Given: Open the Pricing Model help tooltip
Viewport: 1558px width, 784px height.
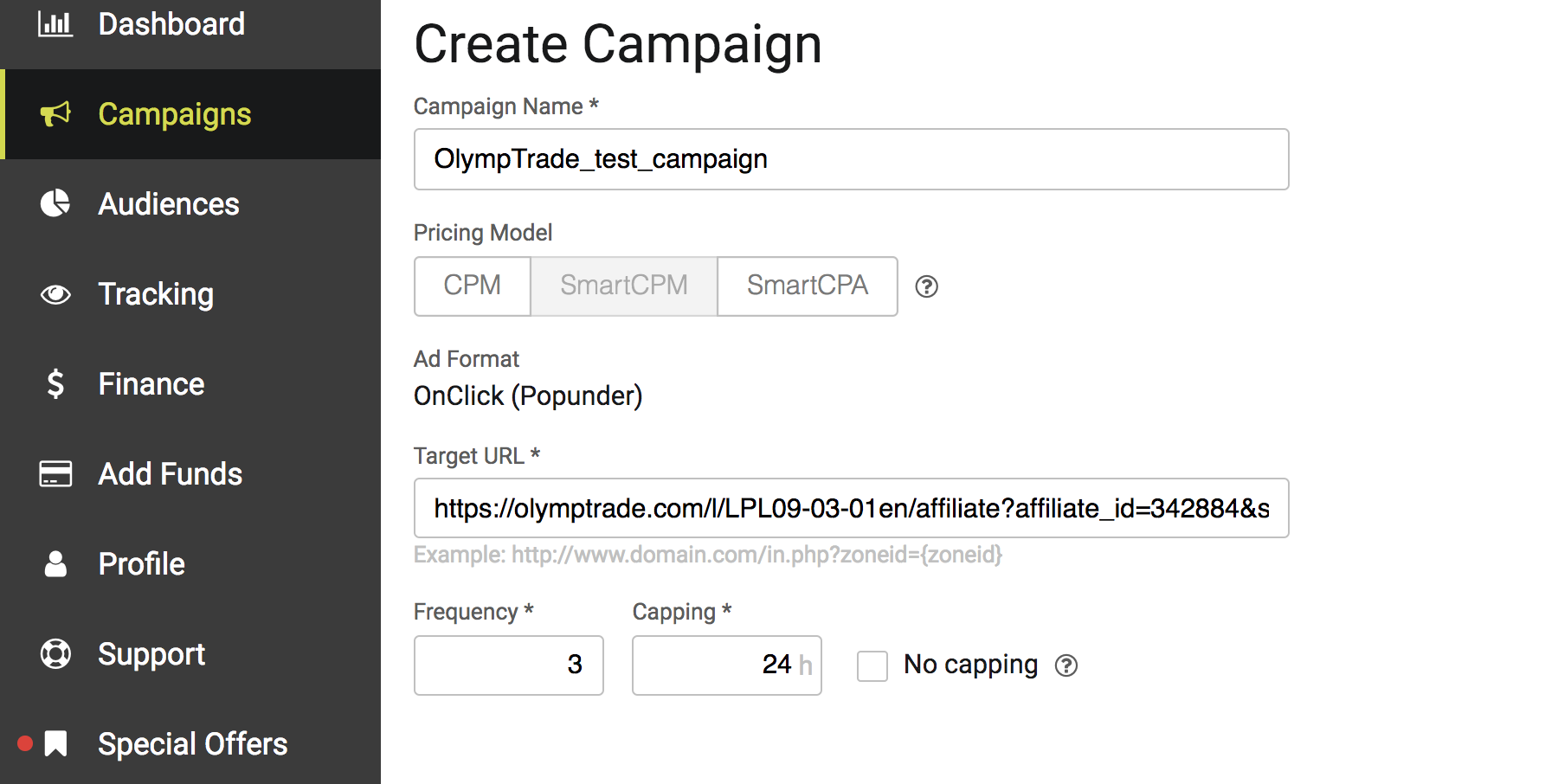Looking at the screenshot, I should [x=926, y=286].
